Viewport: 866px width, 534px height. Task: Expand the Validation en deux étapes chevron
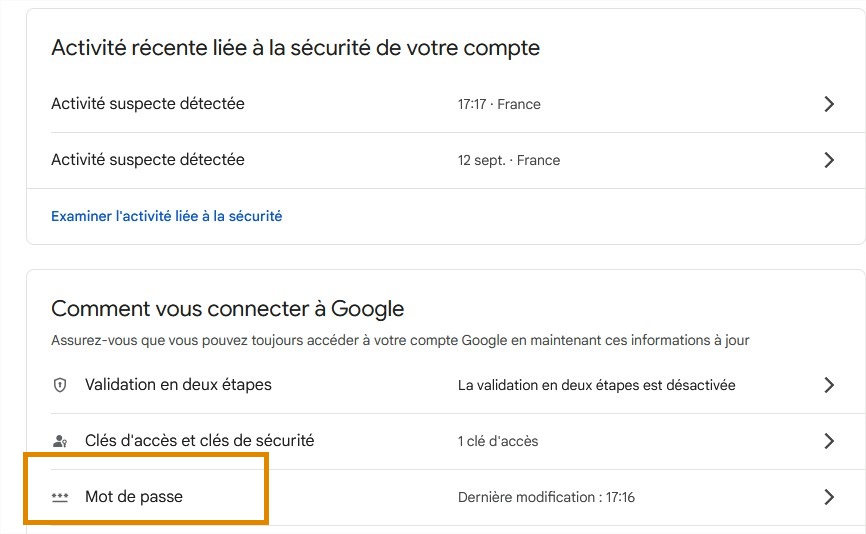pyautogui.click(x=828, y=385)
